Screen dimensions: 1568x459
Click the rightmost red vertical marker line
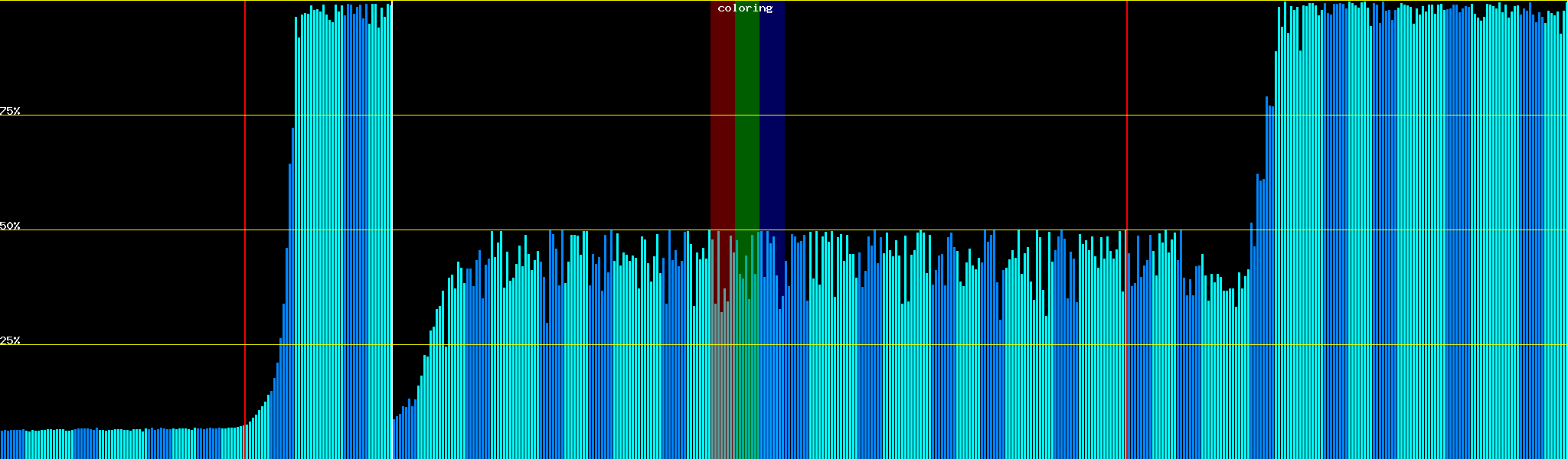pyautogui.click(x=1127, y=153)
